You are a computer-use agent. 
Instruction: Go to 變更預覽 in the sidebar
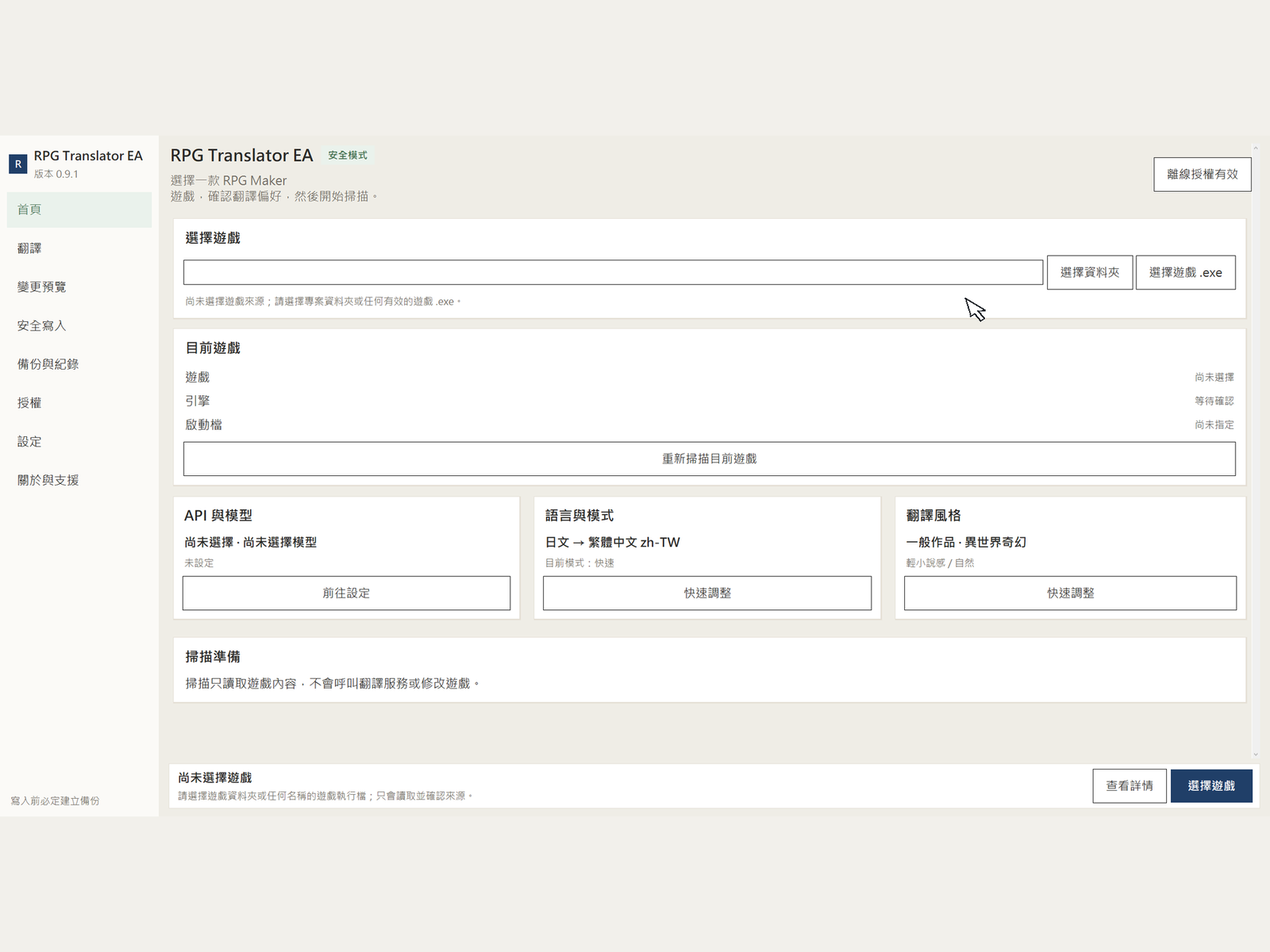point(79,287)
